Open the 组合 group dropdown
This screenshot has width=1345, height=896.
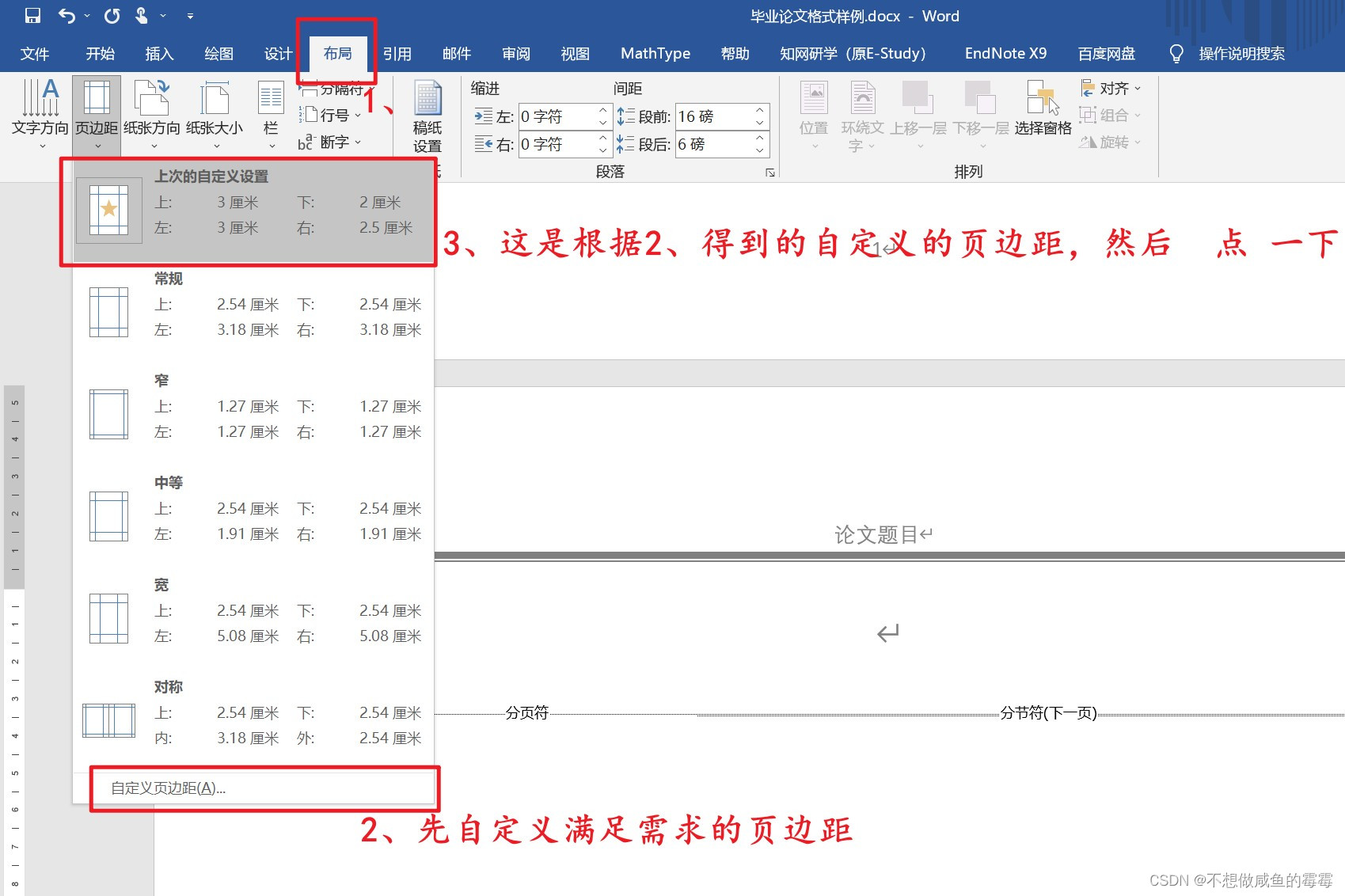1111,116
